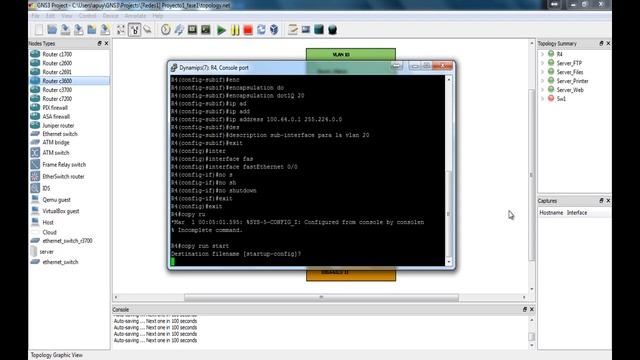Open the Help menu
Screen dimensions: 640x360
click(x=158, y=16)
